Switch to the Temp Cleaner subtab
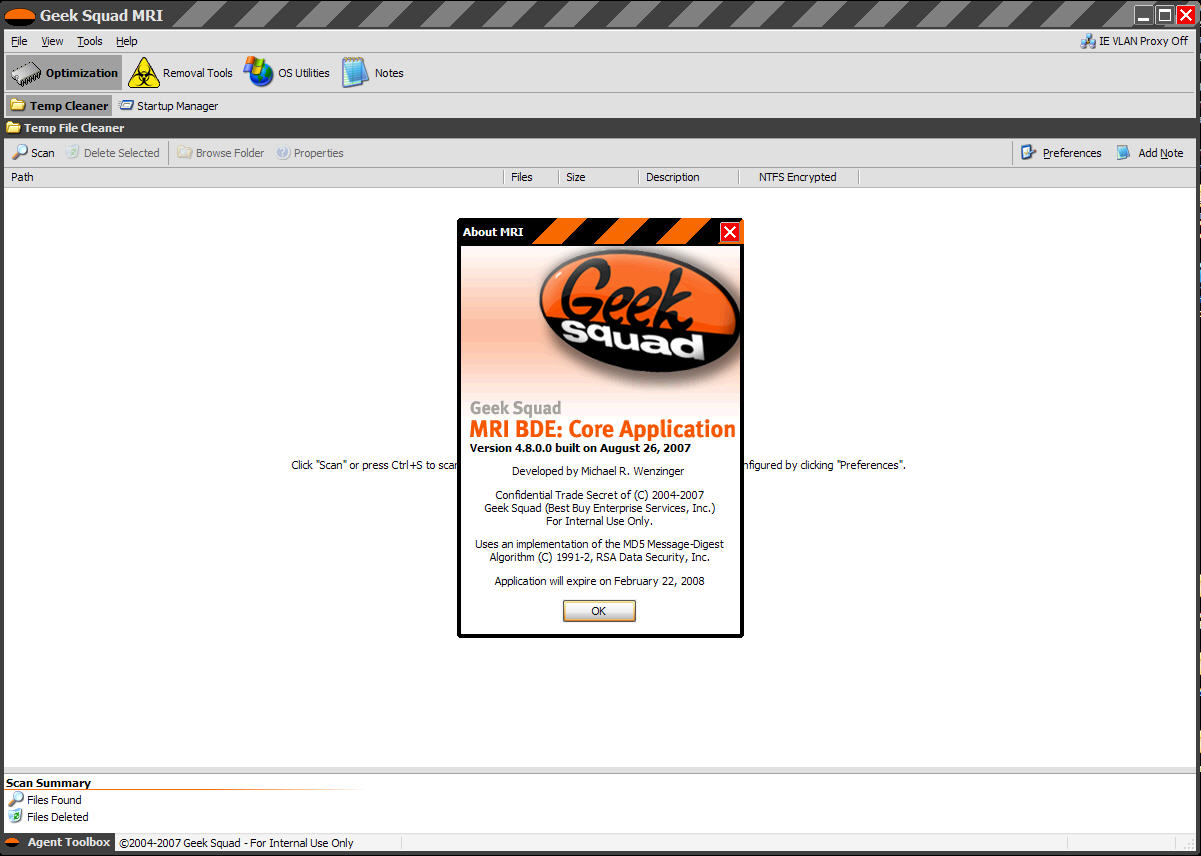Viewport: 1201px width, 856px height. point(58,106)
